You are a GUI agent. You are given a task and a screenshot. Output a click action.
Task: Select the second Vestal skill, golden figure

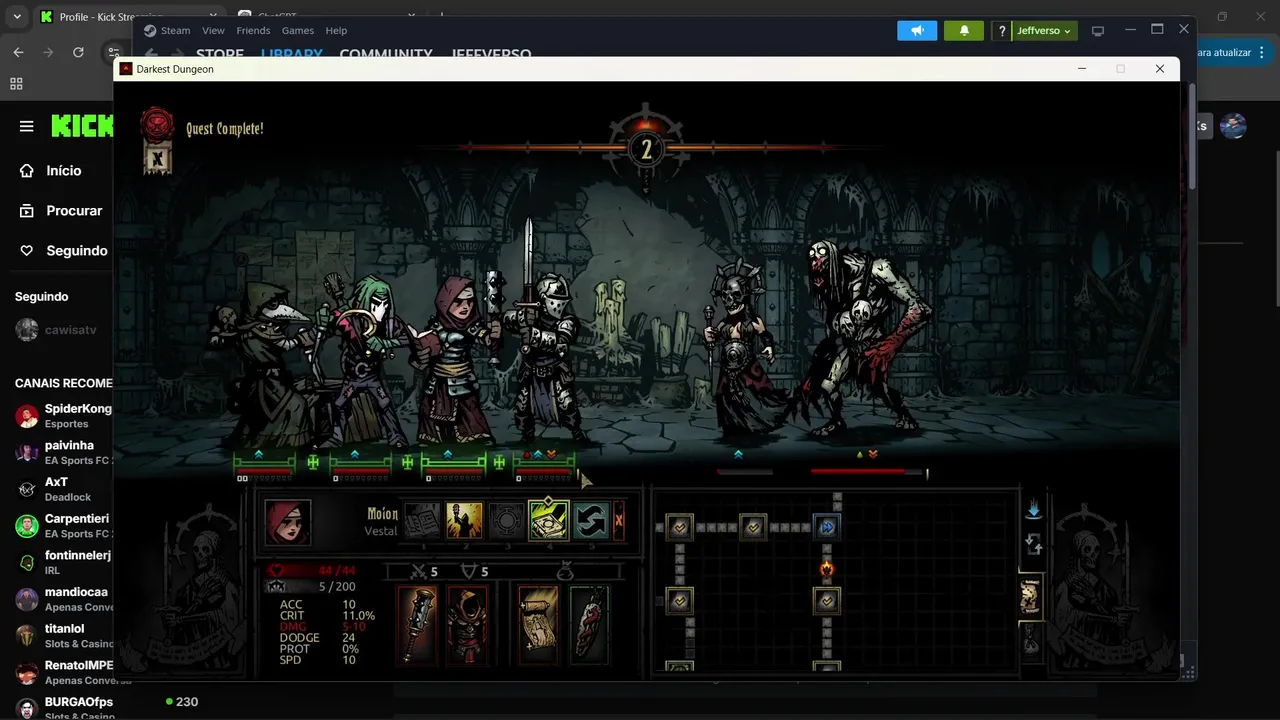pos(464,521)
